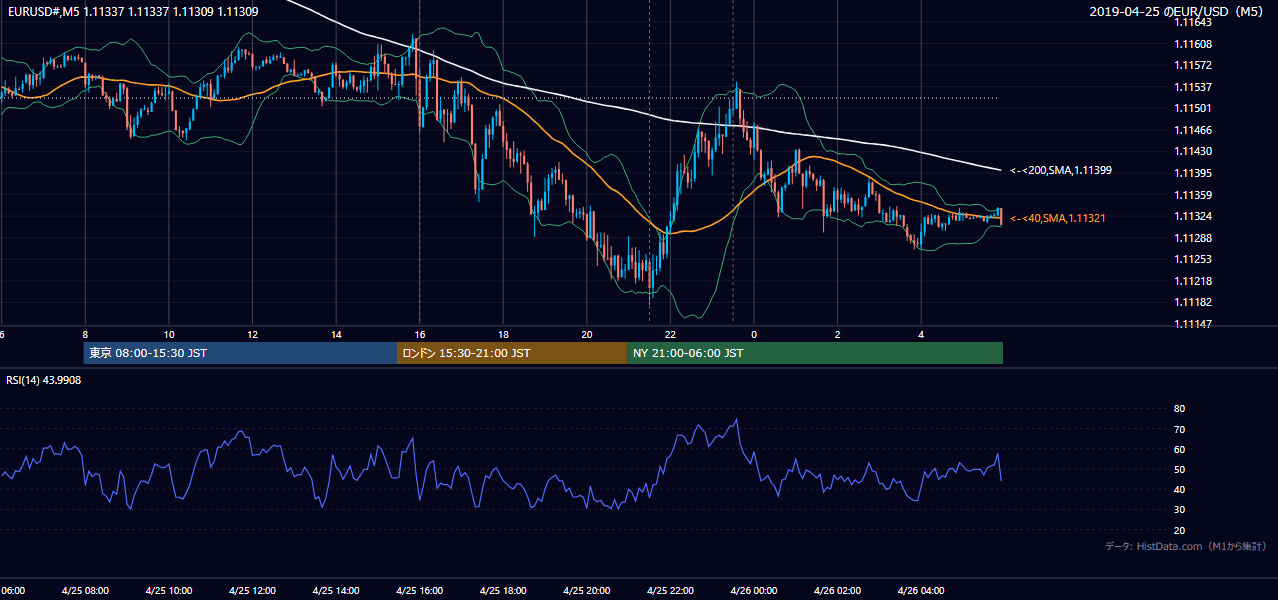Click bottom date label 4/25 12:00
The width and height of the screenshot is (1278, 600).
(251, 591)
